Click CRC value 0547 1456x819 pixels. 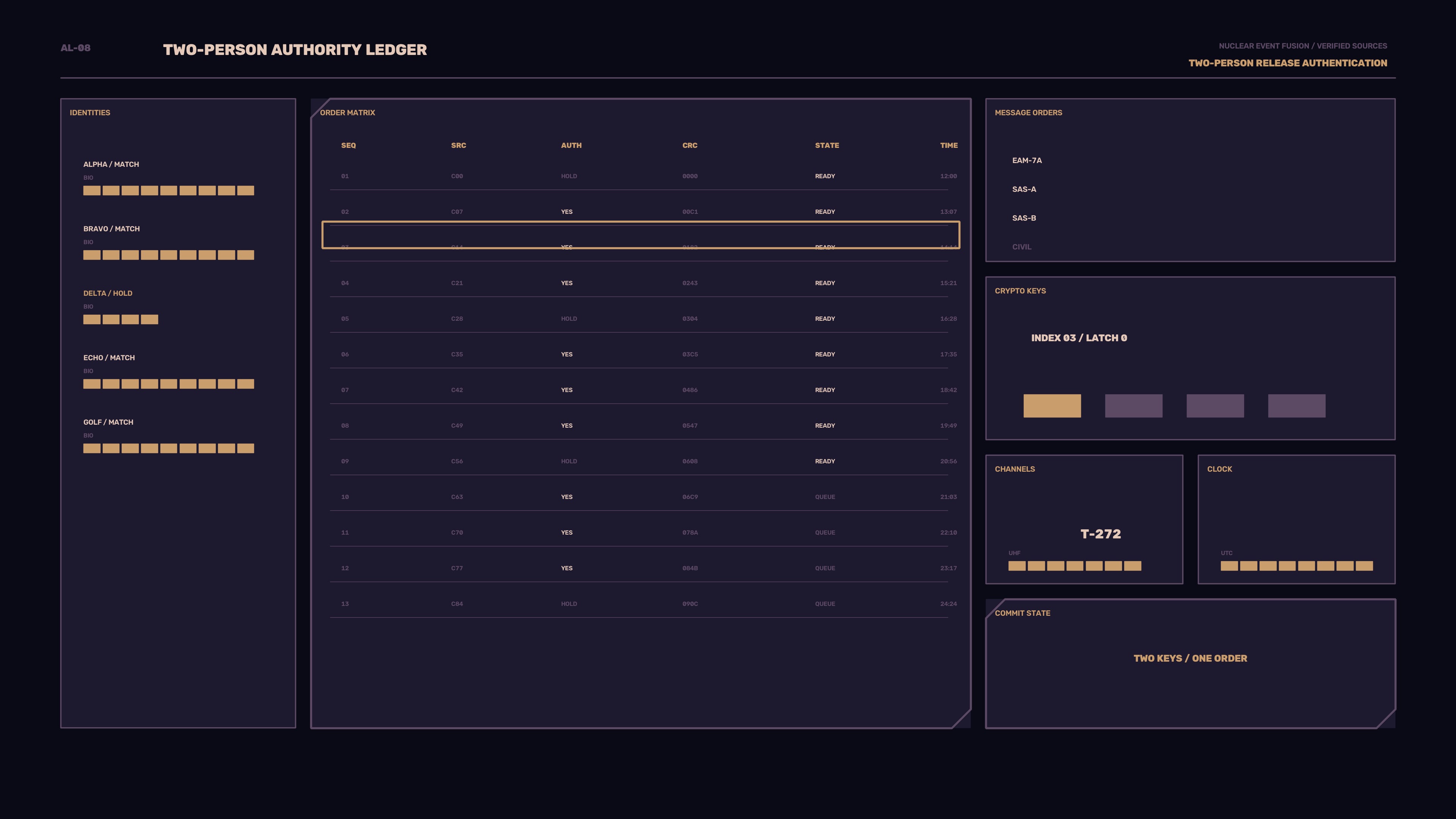pos(690,425)
